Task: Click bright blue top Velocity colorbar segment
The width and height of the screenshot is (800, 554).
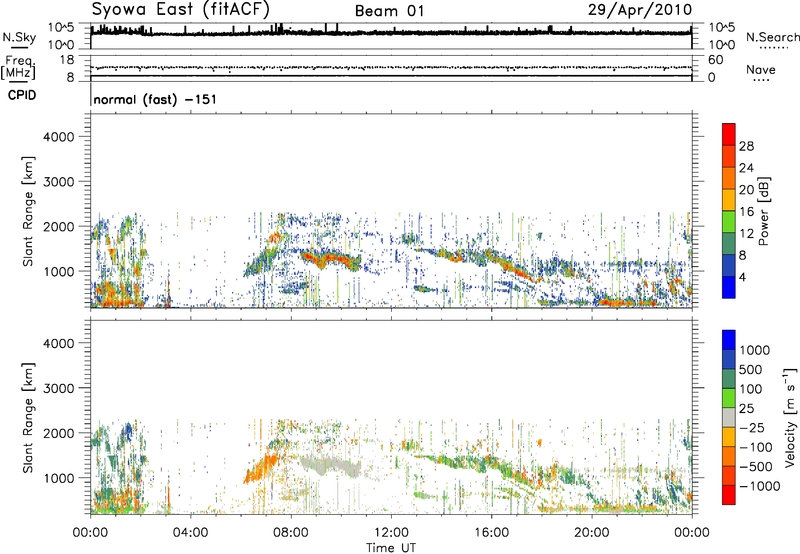Action: (729, 340)
